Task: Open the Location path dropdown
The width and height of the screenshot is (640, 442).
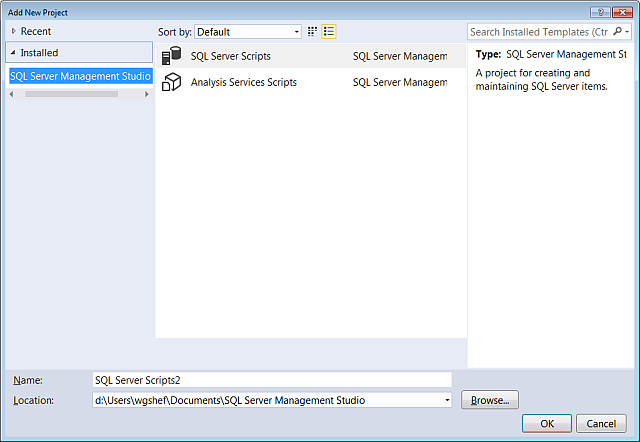Action: tap(446, 401)
